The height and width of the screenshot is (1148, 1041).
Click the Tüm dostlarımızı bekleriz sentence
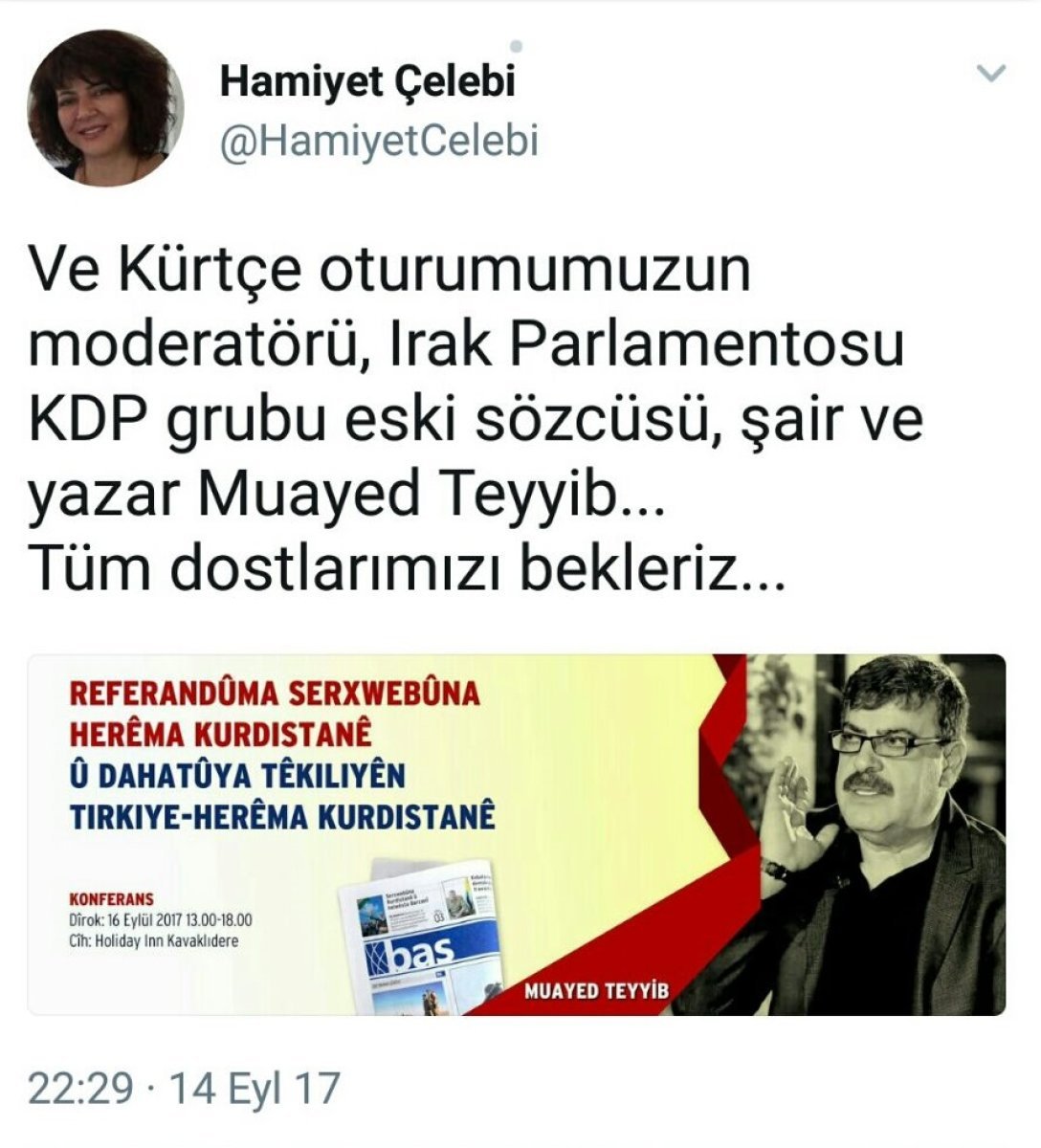tap(407, 569)
